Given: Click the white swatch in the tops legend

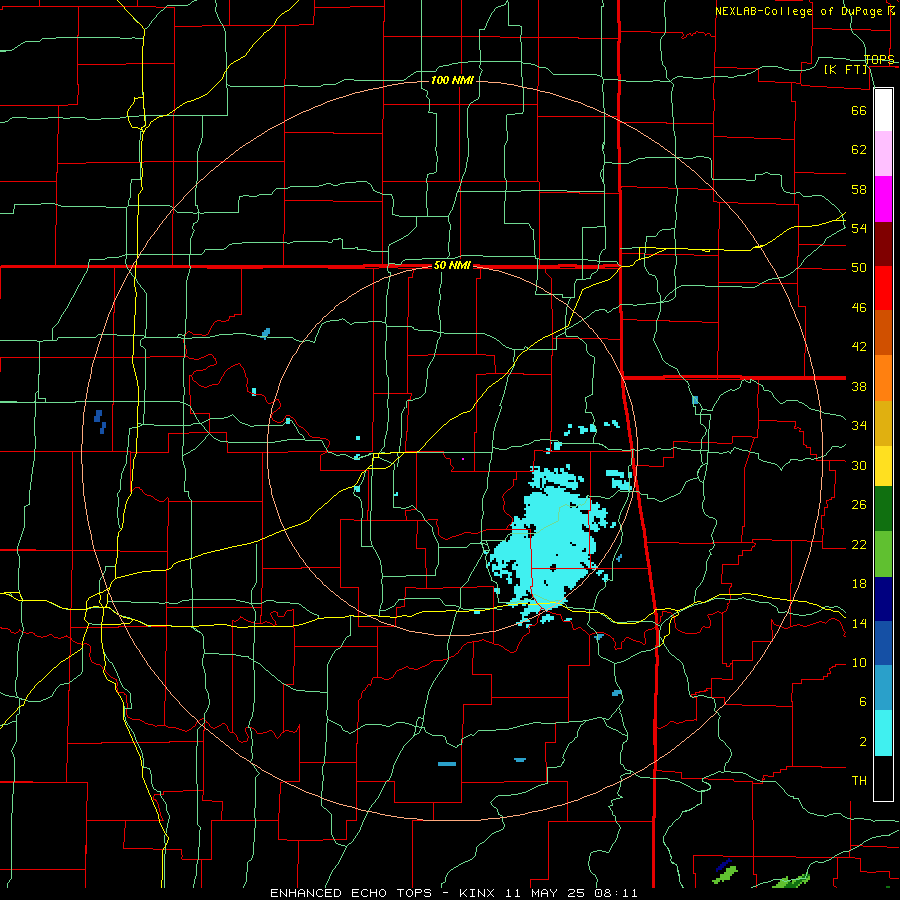Looking at the screenshot, I should (x=883, y=110).
